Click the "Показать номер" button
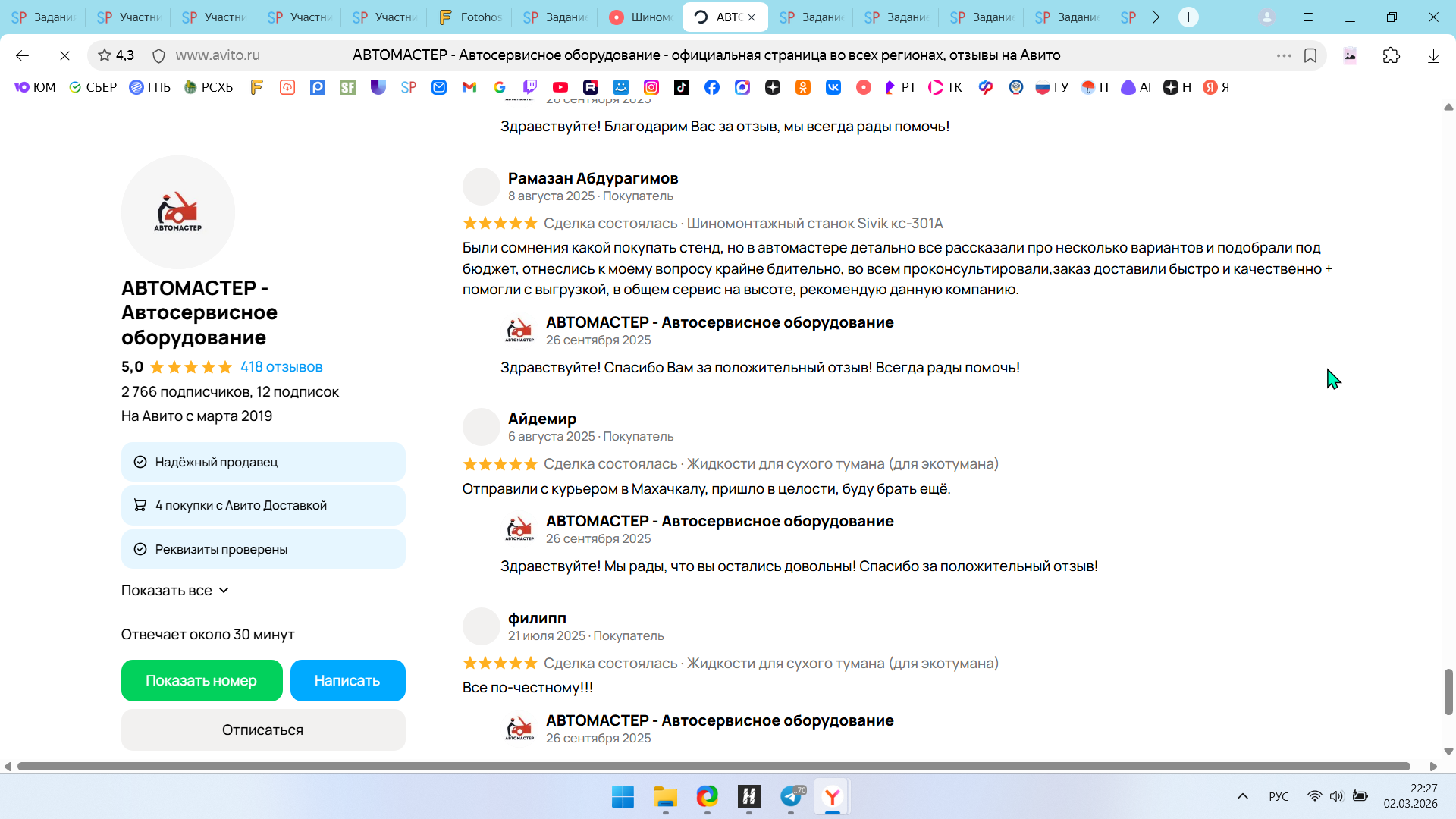This screenshot has width=1456, height=819. pos(202,680)
